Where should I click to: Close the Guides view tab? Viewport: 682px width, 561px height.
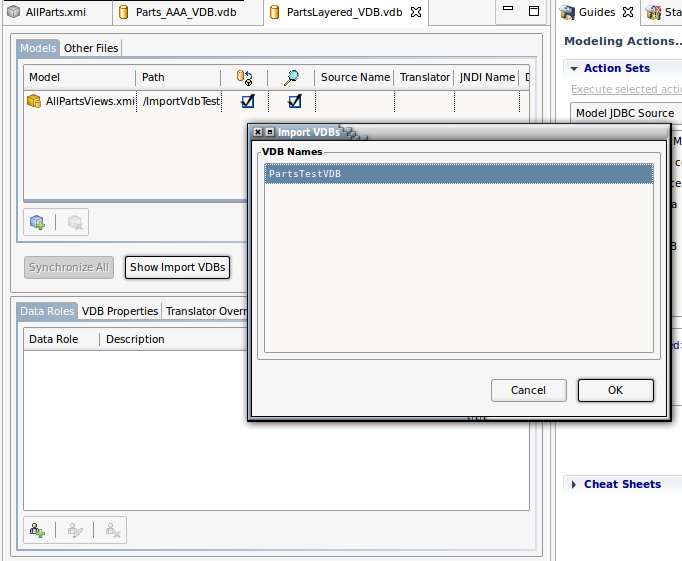pos(628,13)
